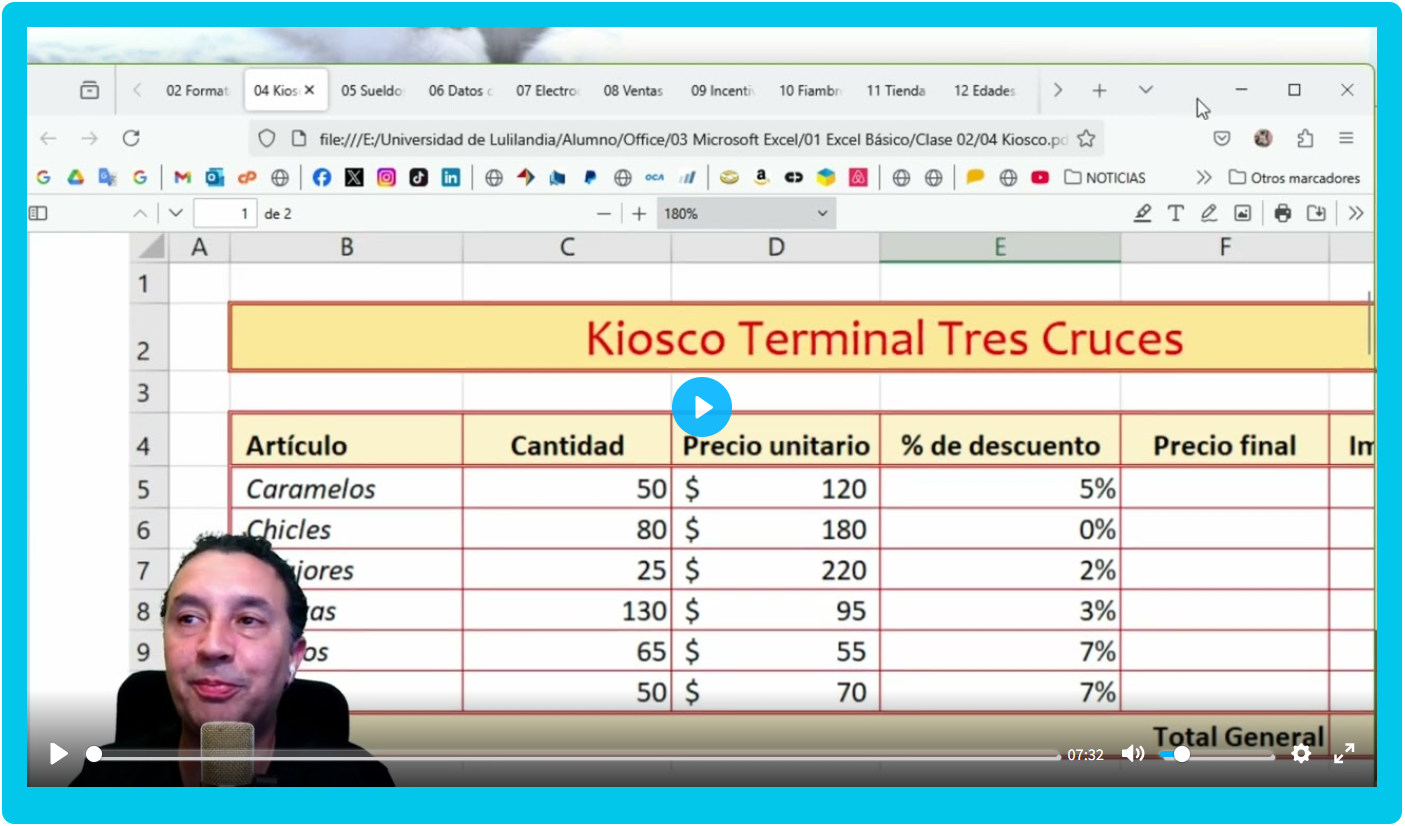Mute the video with the speaker icon
This screenshot has width=1405, height=826.
(x=1132, y=754)
